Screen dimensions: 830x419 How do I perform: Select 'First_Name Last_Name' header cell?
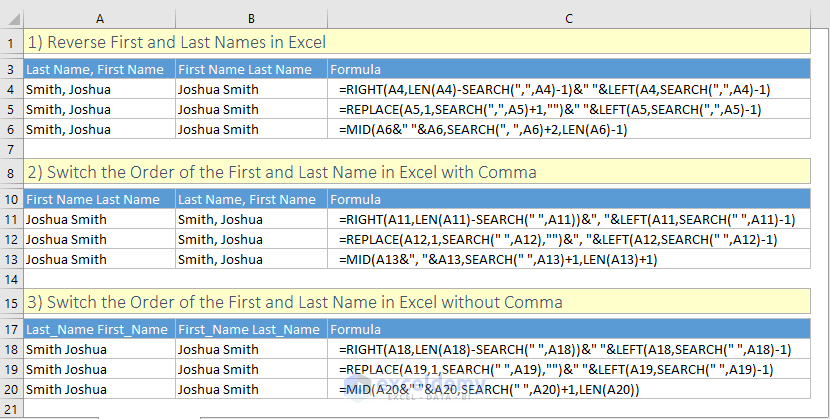(251, 330)
